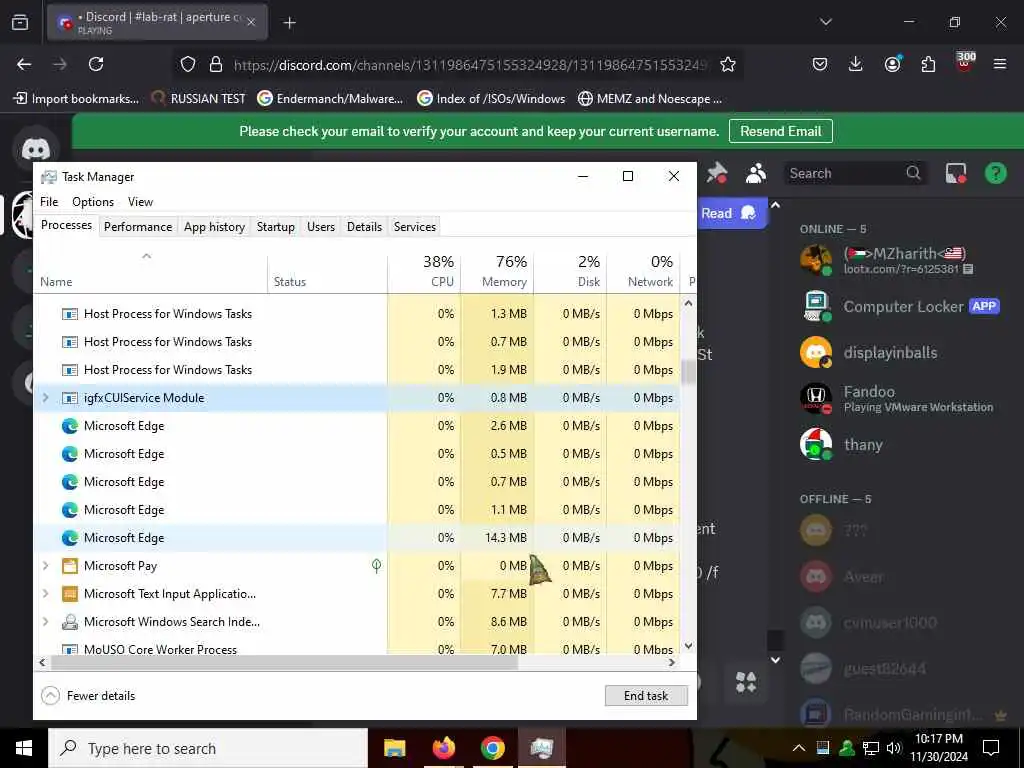
Task: View site security padlock info
Action: pyautogui.click(x=216, y=64)
